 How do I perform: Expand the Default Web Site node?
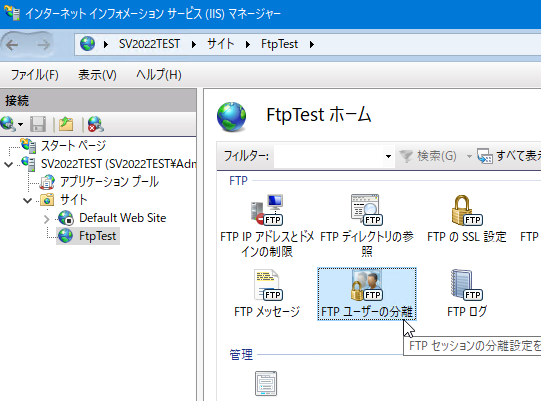(x=47, y=219)
